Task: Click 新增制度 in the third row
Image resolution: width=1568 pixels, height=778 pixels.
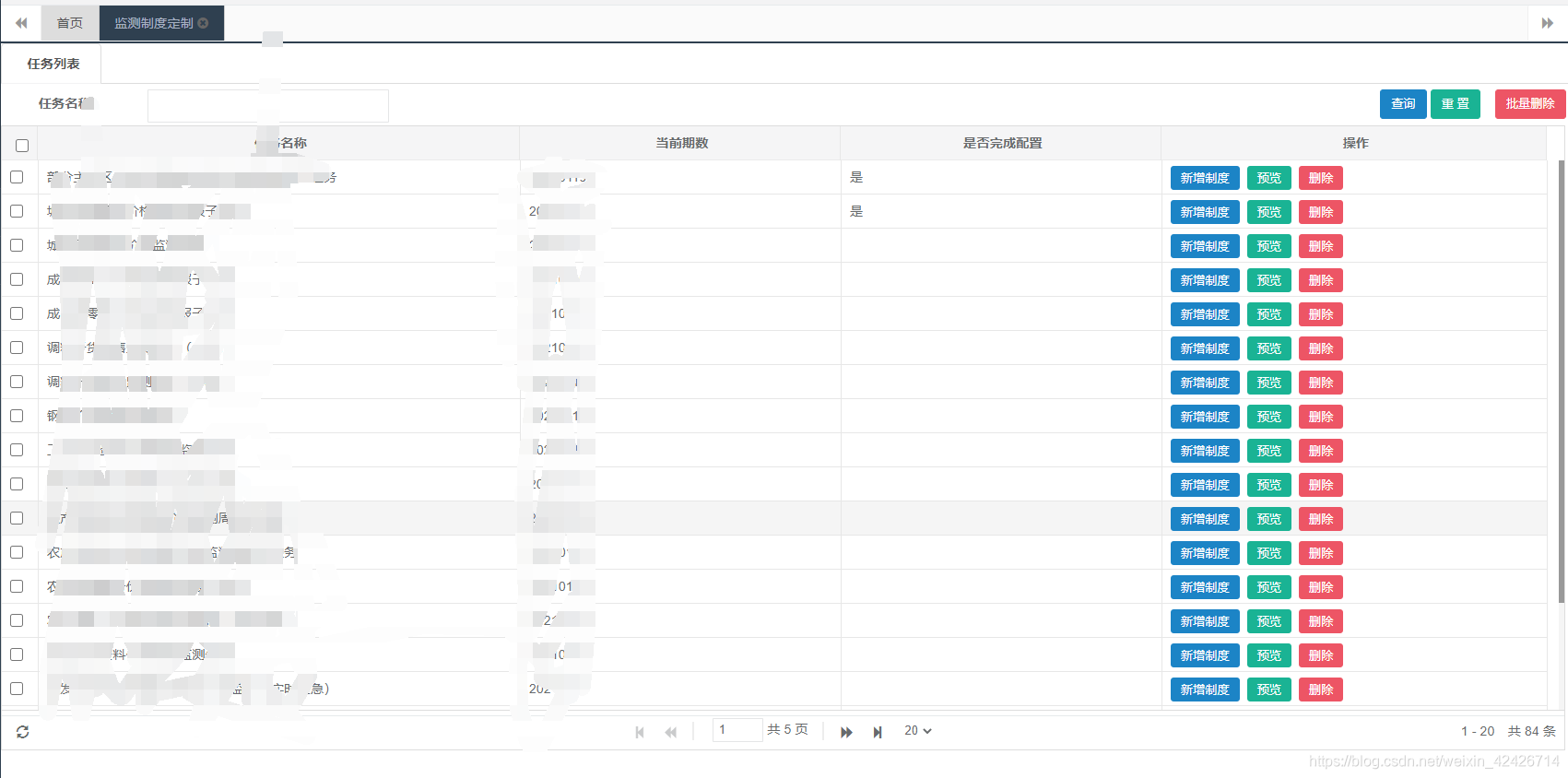Action: pos(1205,246)
